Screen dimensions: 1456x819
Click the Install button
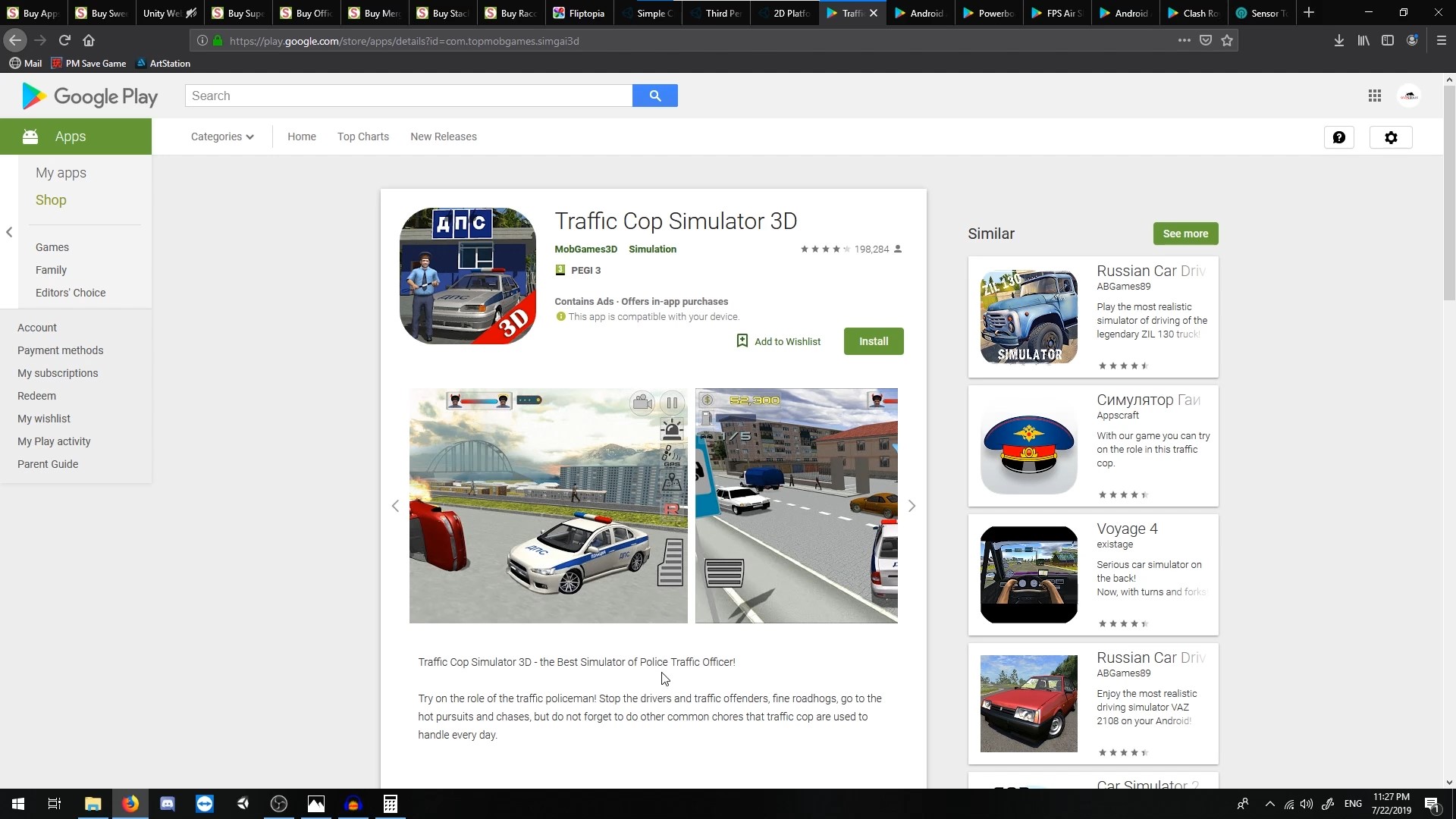pyautogui.click(x=873, y=341)
